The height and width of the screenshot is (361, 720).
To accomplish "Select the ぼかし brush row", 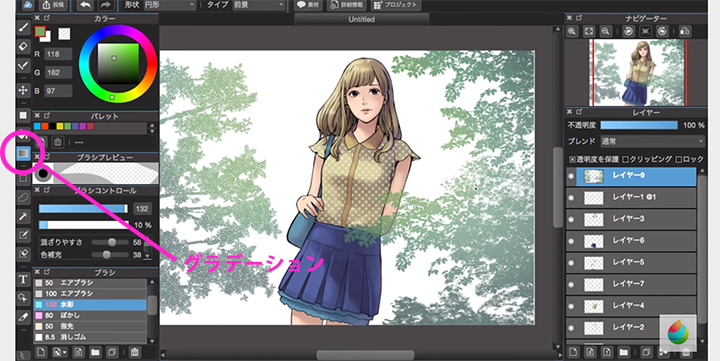I will click(x=90, y=316).
